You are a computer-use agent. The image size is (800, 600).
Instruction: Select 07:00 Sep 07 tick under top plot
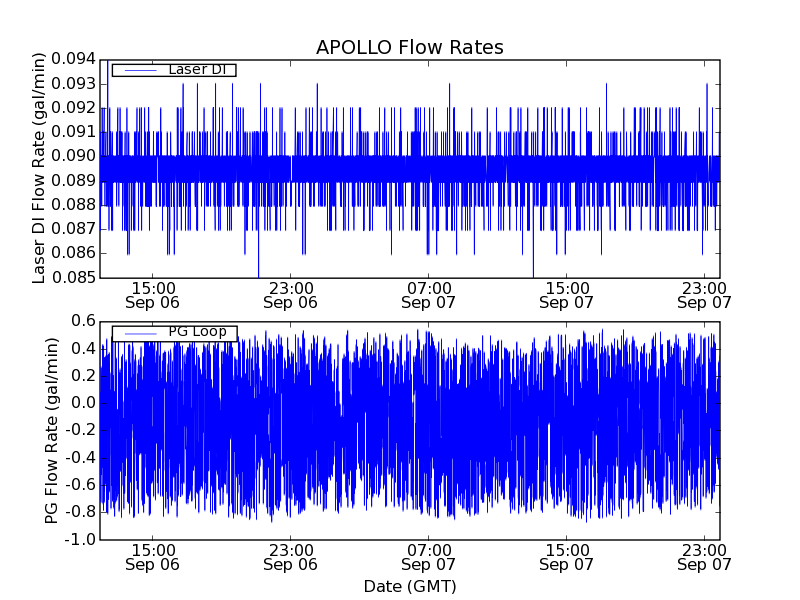coord(428,294)
